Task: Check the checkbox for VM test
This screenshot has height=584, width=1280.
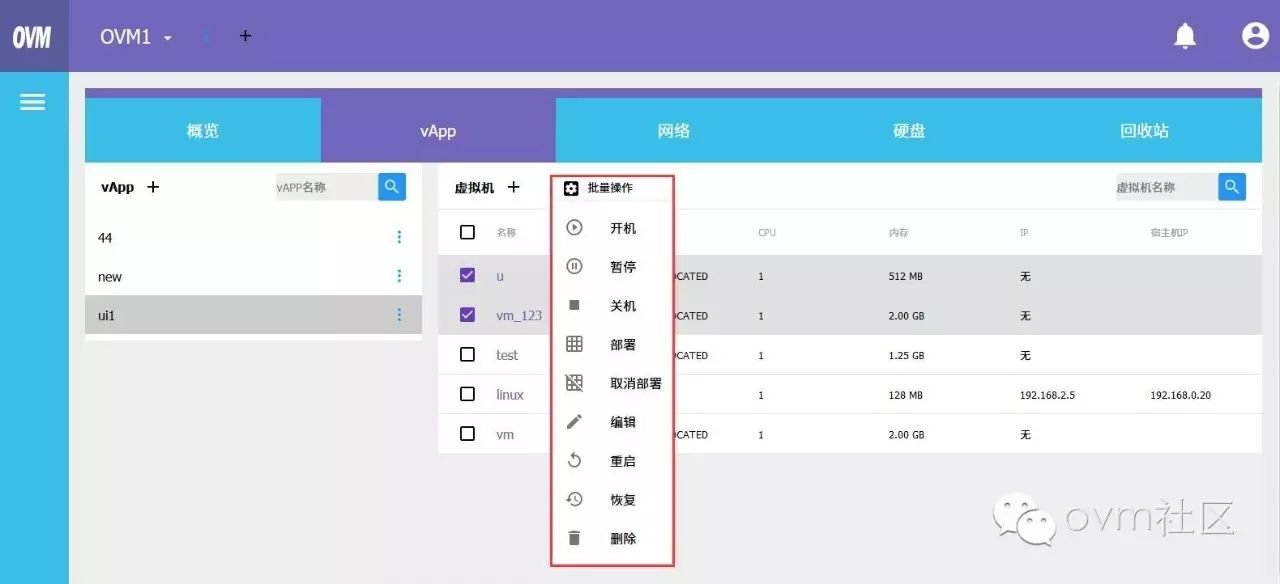Action: coord(467,354)
